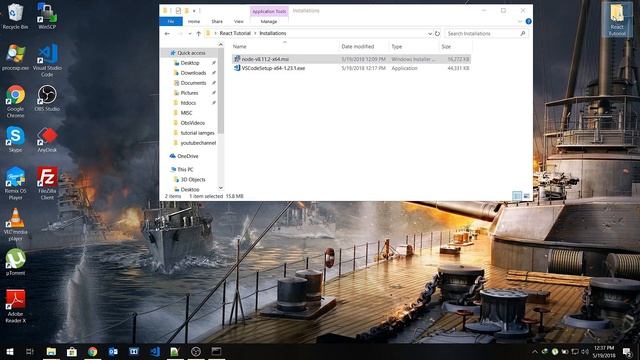Screen dimensions: 640x360
Task: Switch to details view layout icon
Action: click(x=517, y=196)
